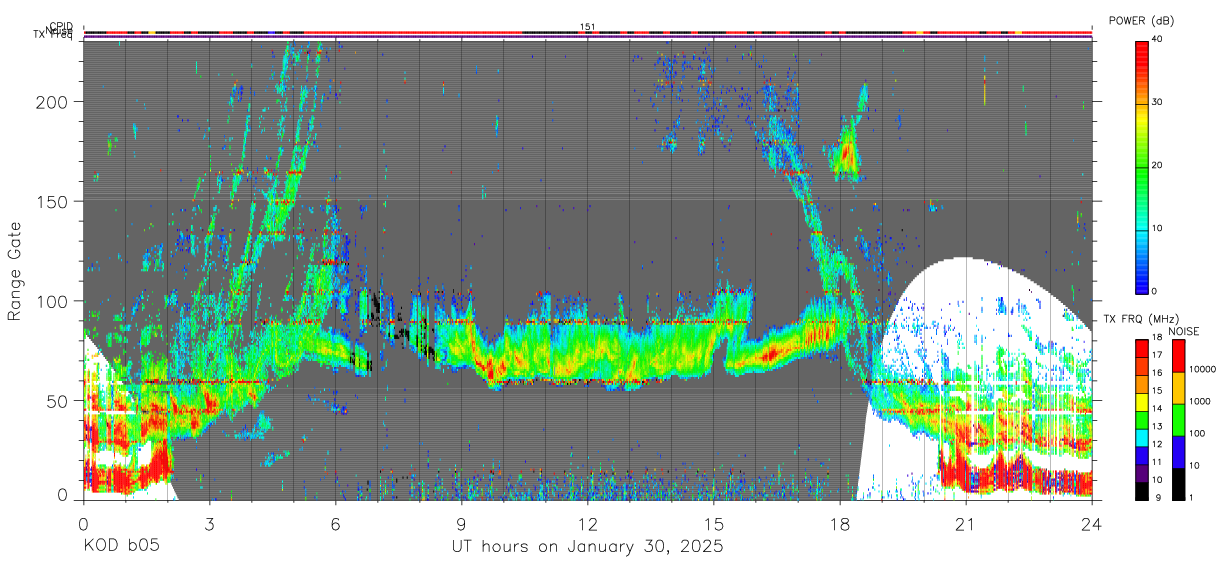Click the TX frequency color bar

coord(1142,419)
